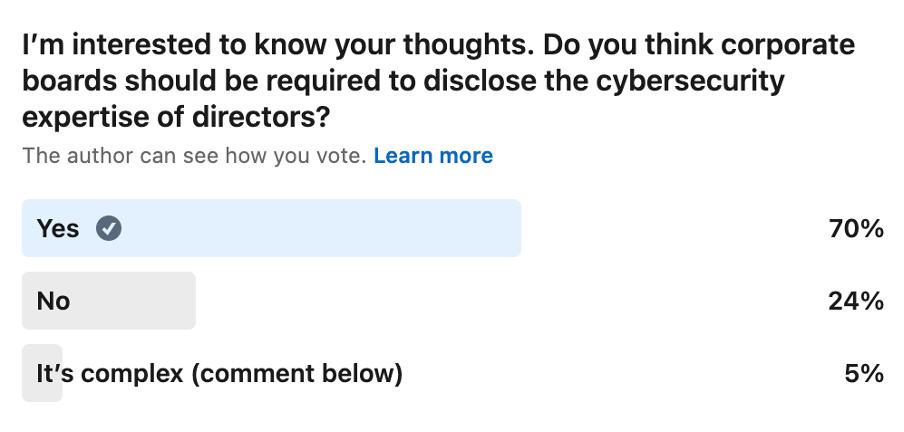Viewport: 904px width, 432px height.
Task: Click the author can see how you vote note
Action: pyautogui.click(x=194, y=156)
